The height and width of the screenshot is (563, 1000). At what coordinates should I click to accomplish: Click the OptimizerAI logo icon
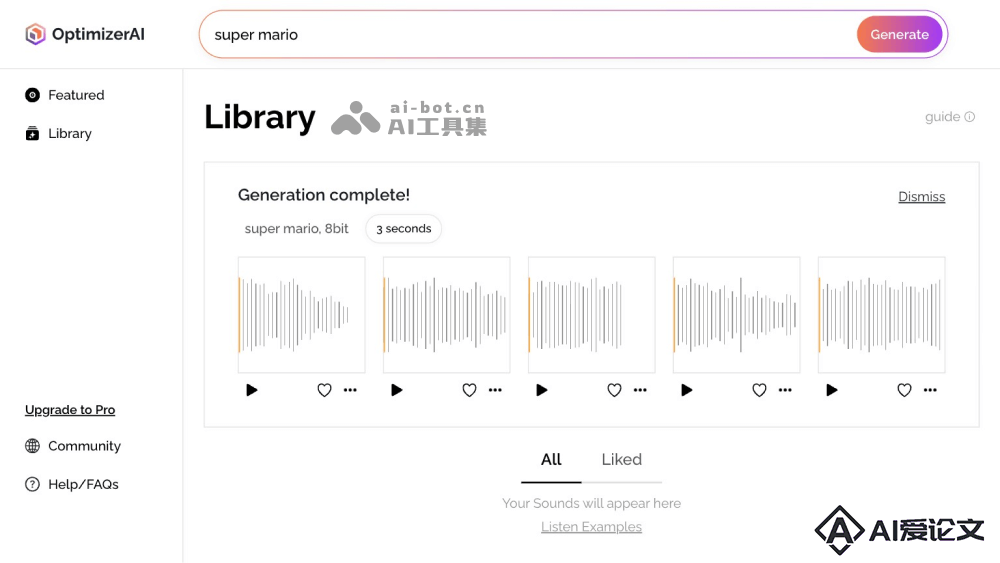(x=35, y=34)
